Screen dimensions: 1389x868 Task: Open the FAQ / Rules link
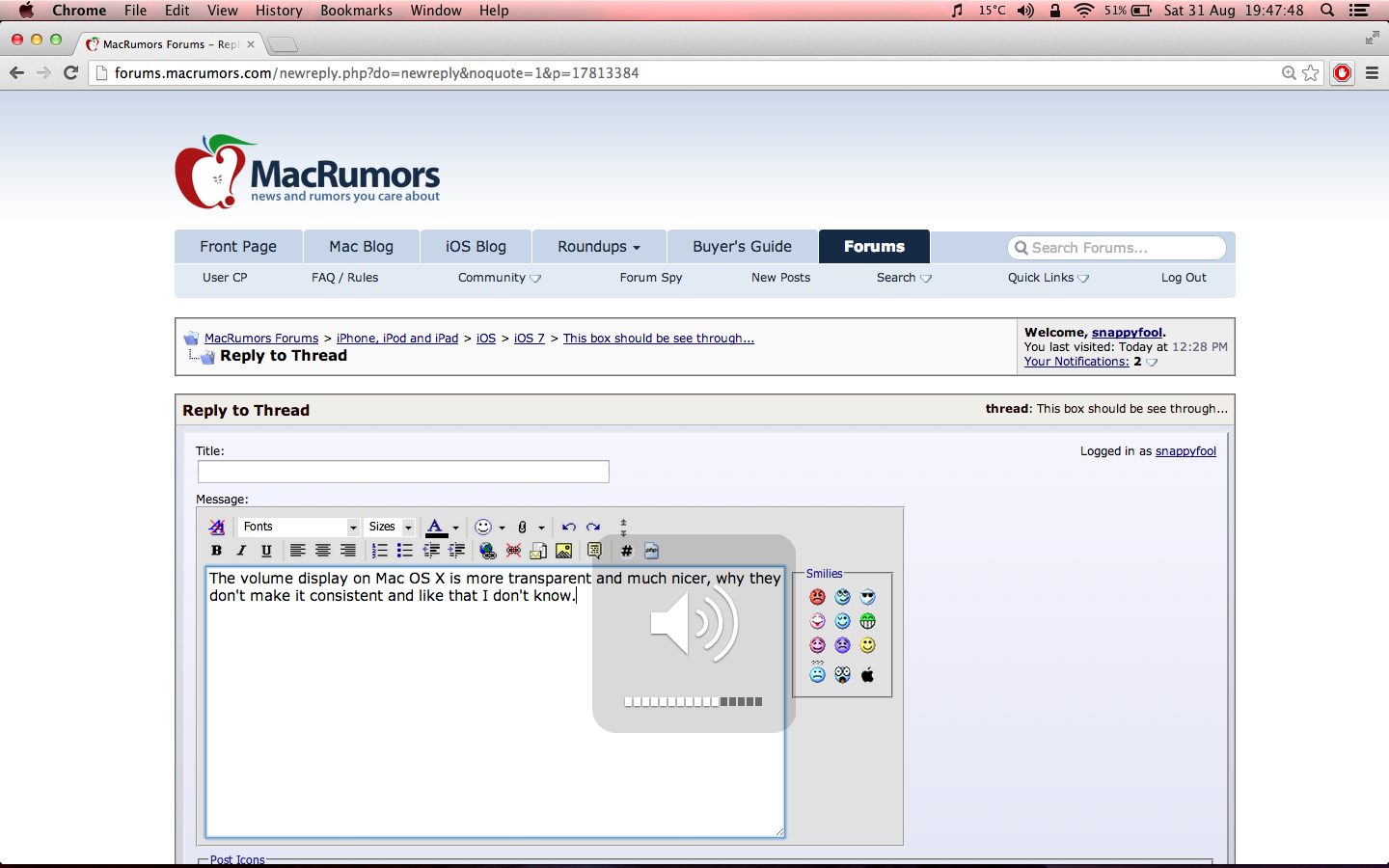(344, 278)
